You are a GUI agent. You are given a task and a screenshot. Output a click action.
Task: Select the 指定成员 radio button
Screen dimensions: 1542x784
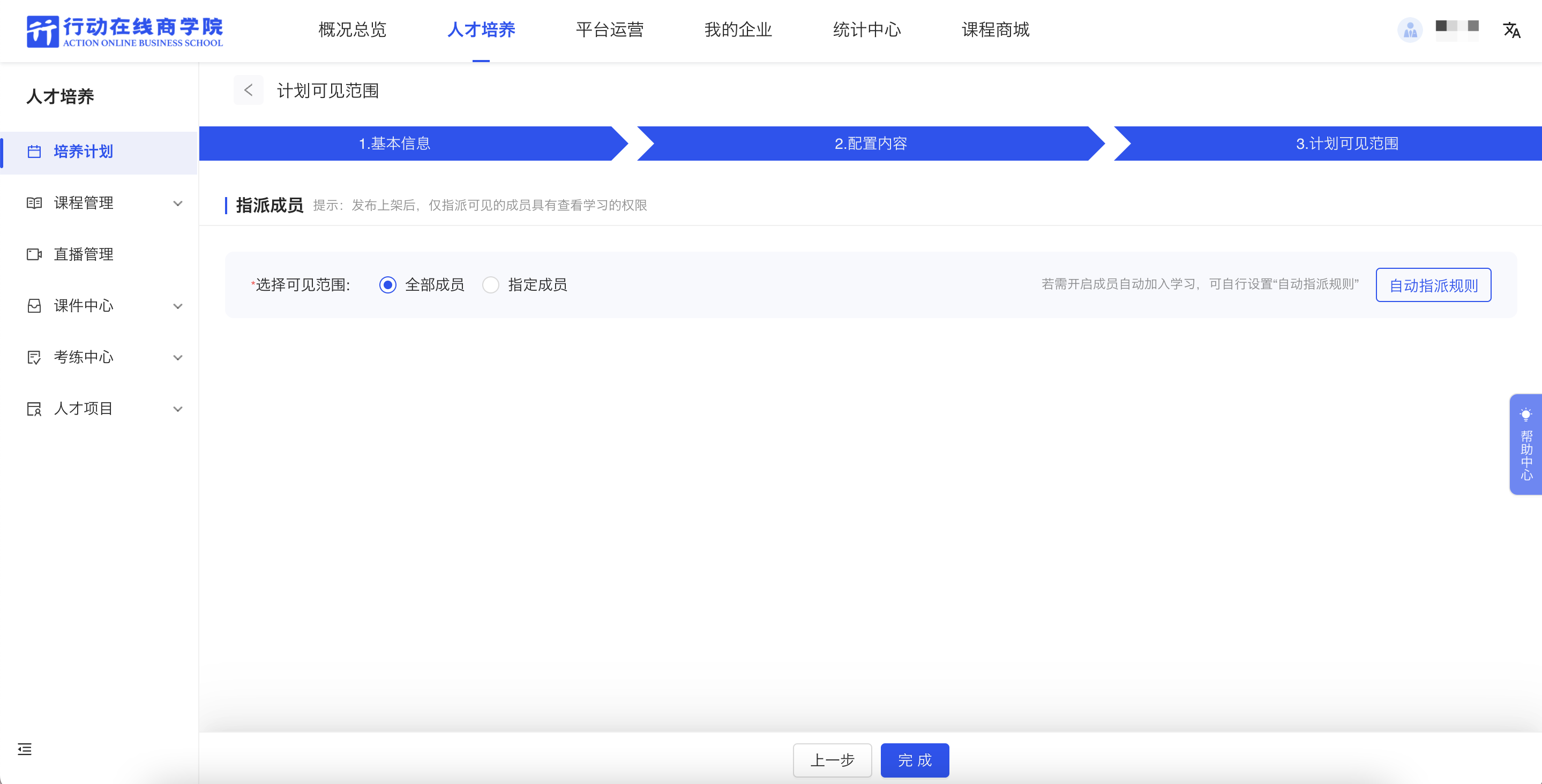(491, 285)
